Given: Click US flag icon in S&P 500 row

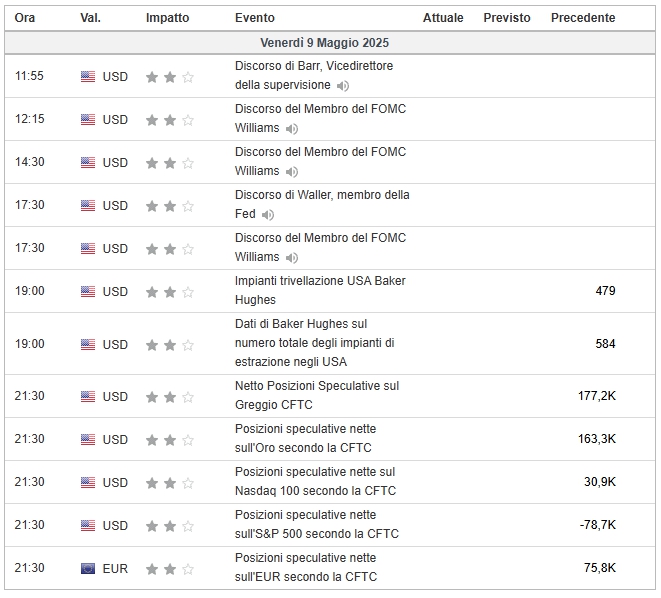Looking at the screenshot, I should click(x=88, y=526).
